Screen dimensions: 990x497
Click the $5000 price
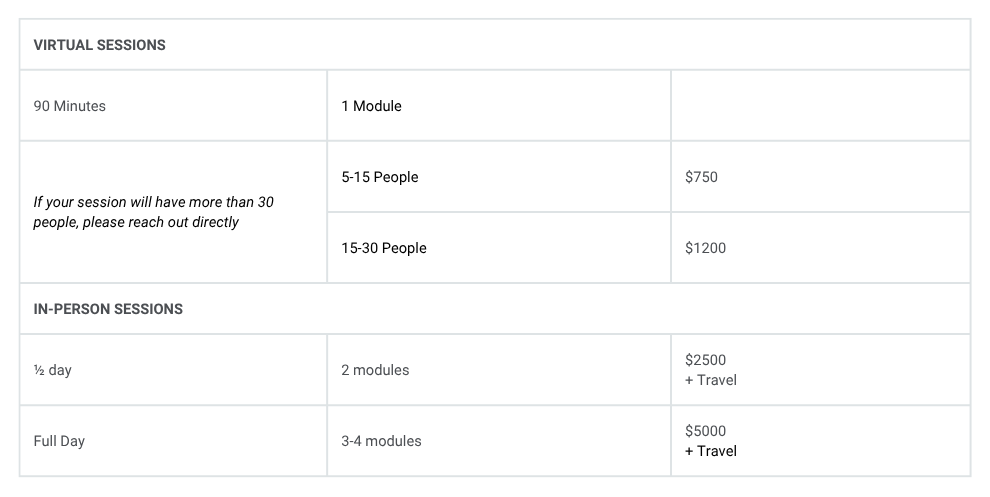pyautogui.click(x=705, y=431)
